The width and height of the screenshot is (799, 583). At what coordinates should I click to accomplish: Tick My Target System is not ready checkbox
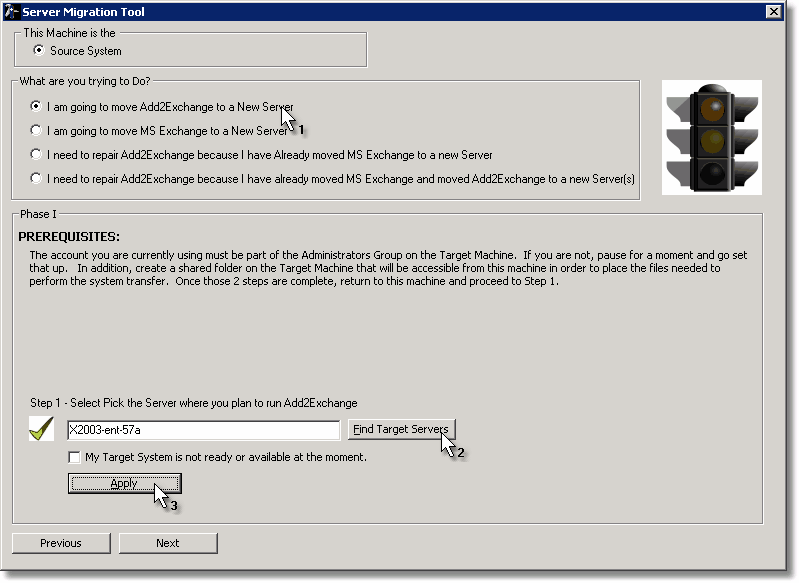pyautogui.click(x=74, y=457)
